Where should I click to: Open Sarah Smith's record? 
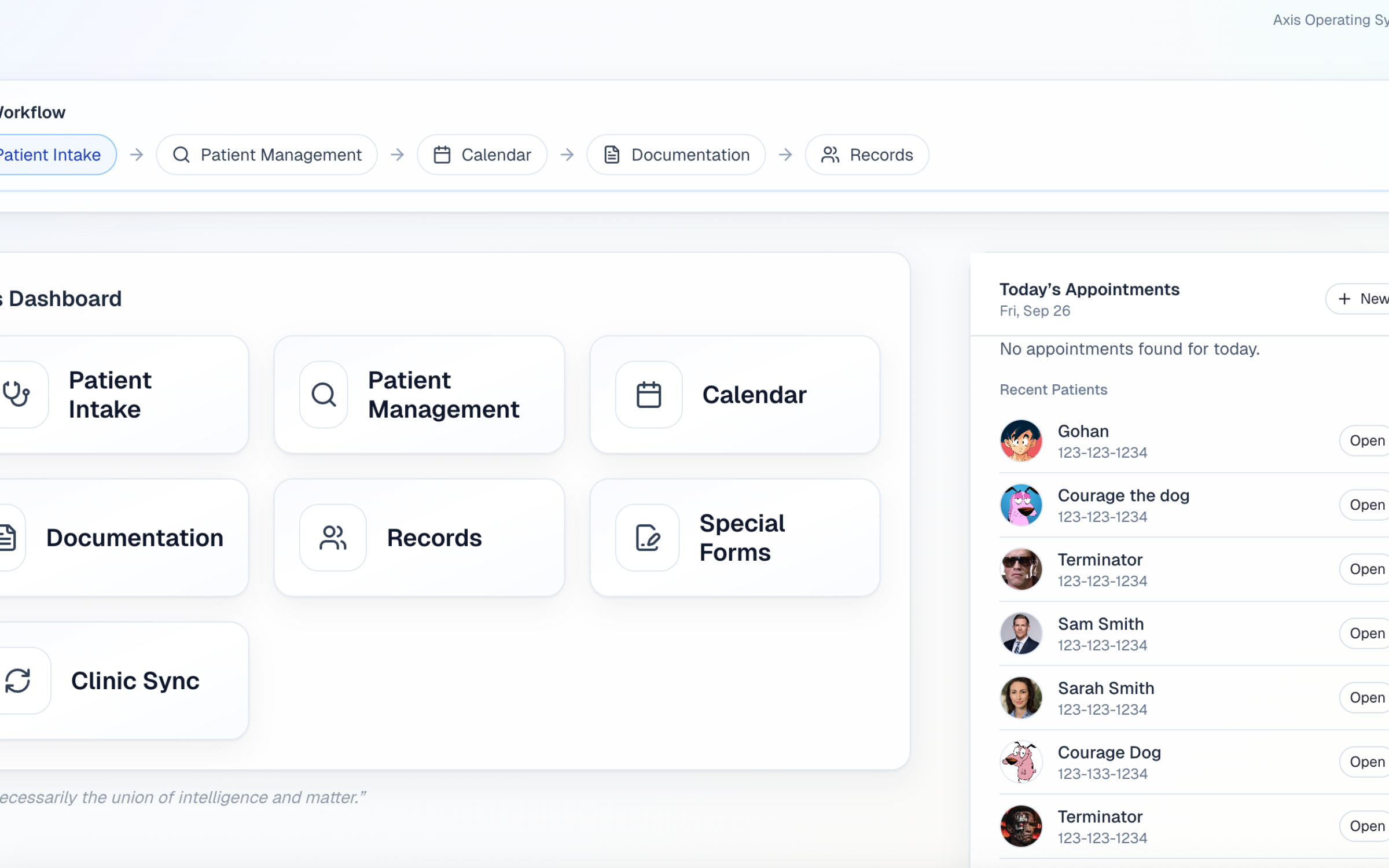(1365, 697)
